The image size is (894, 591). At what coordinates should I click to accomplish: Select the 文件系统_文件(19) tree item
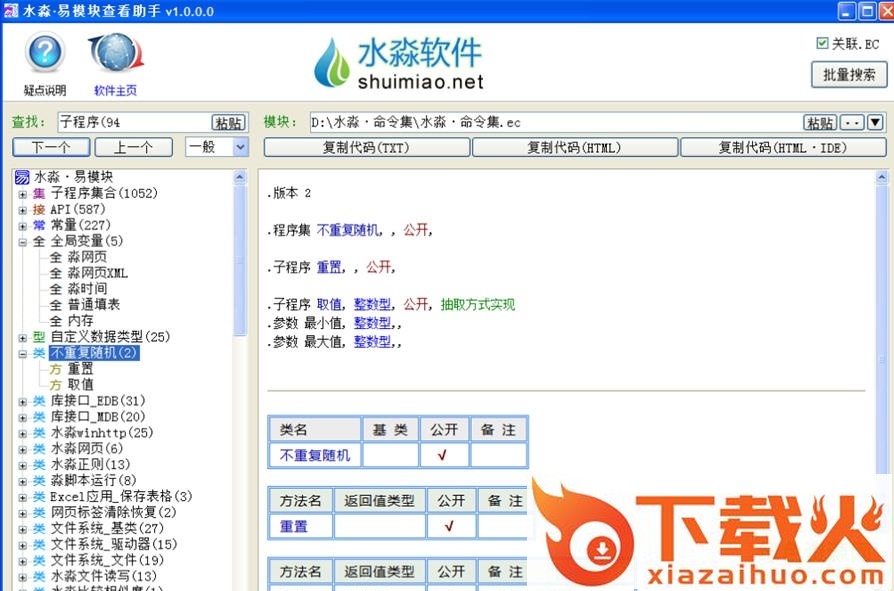[x=107, y=560]
